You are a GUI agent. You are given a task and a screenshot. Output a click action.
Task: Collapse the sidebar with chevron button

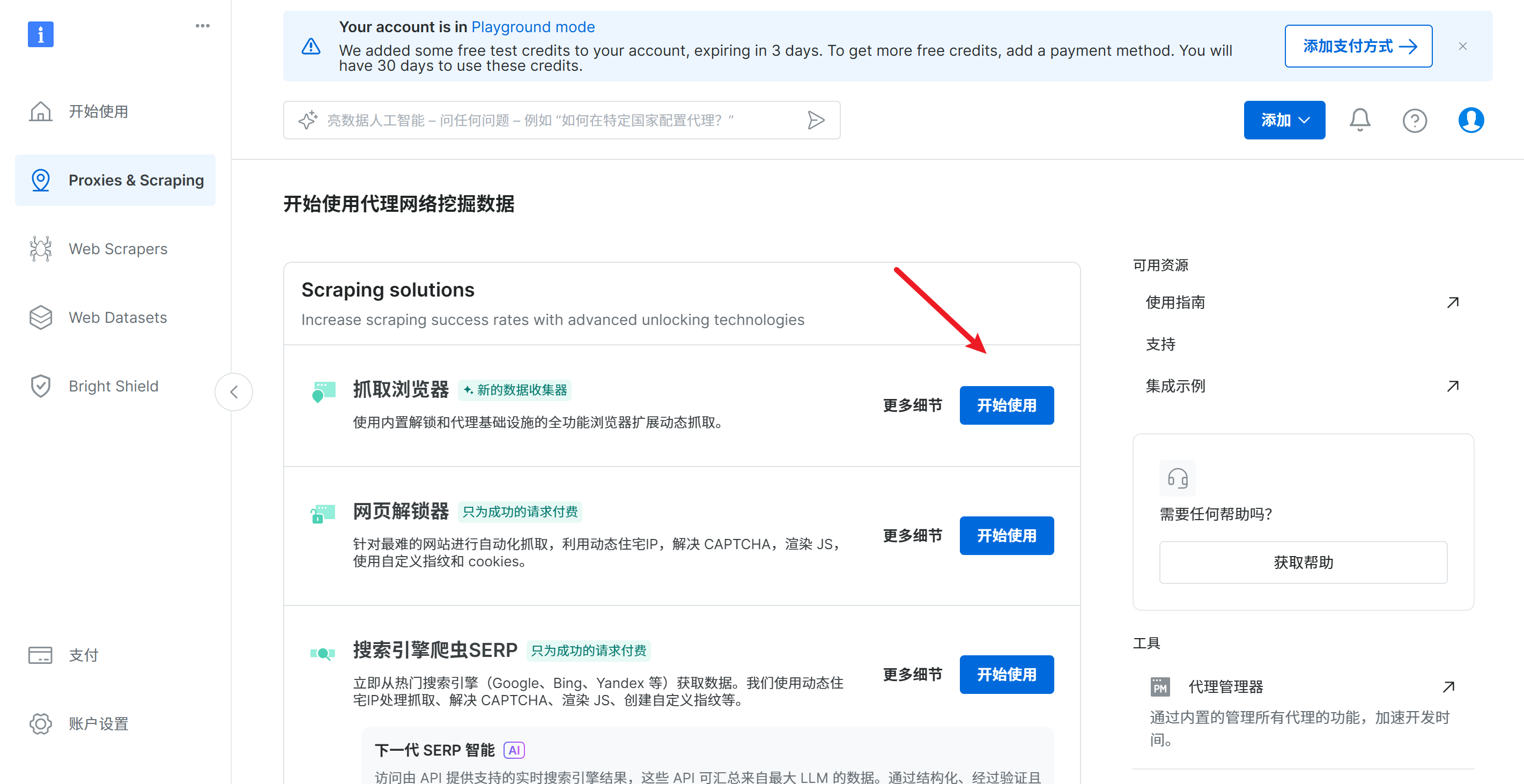click(234, 391)
